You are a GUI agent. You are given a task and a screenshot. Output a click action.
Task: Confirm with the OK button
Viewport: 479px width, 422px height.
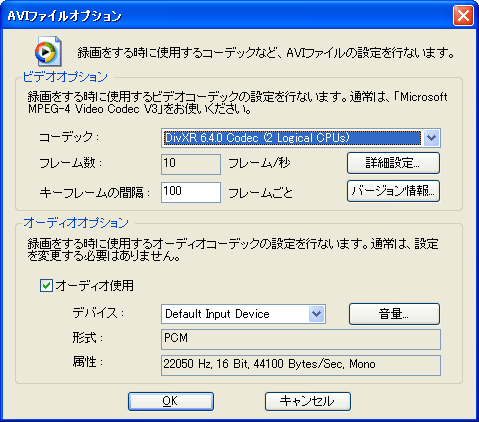(x=171, y=401)
